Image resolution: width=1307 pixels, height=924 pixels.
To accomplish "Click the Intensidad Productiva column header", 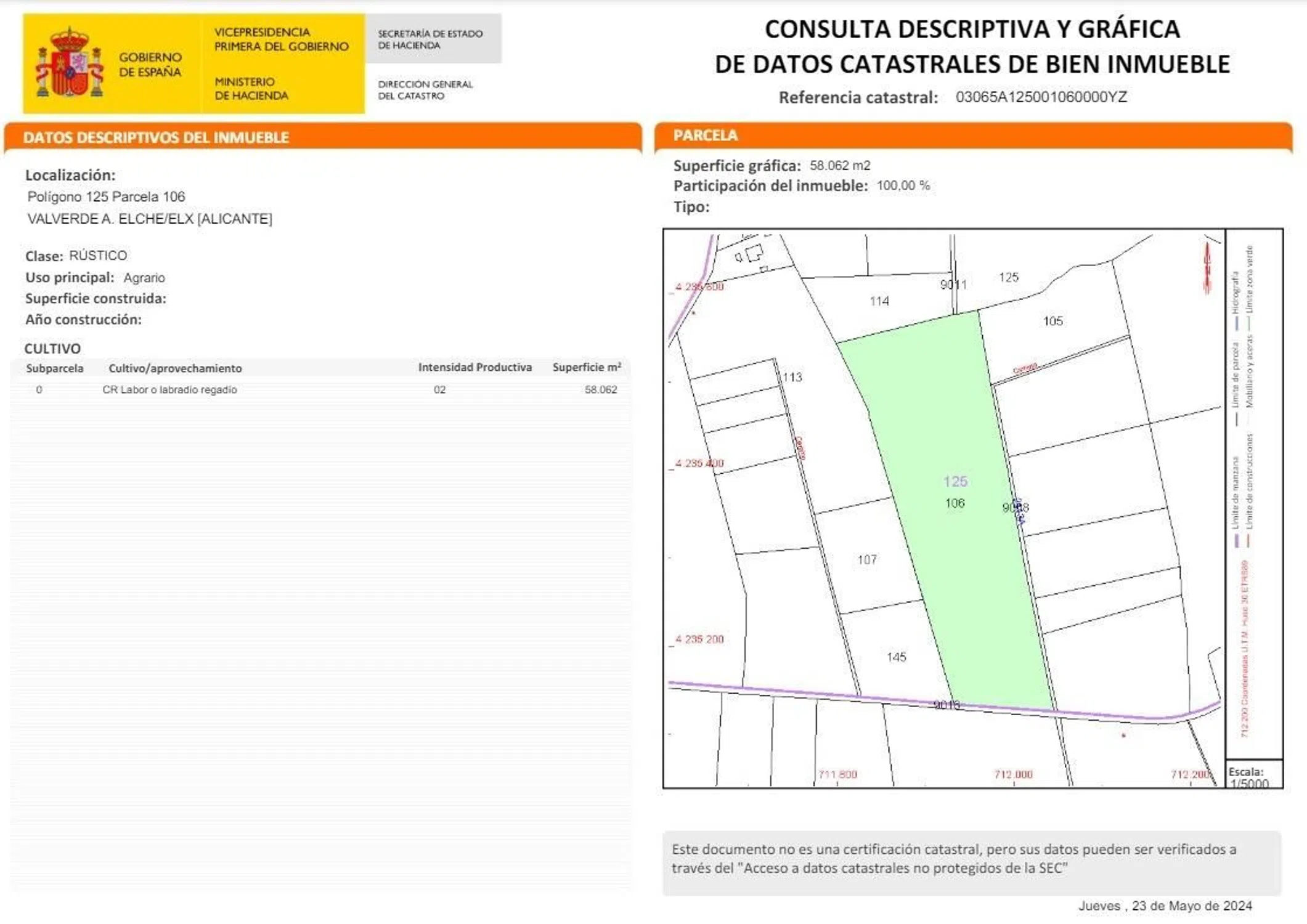I will point(474,368).
